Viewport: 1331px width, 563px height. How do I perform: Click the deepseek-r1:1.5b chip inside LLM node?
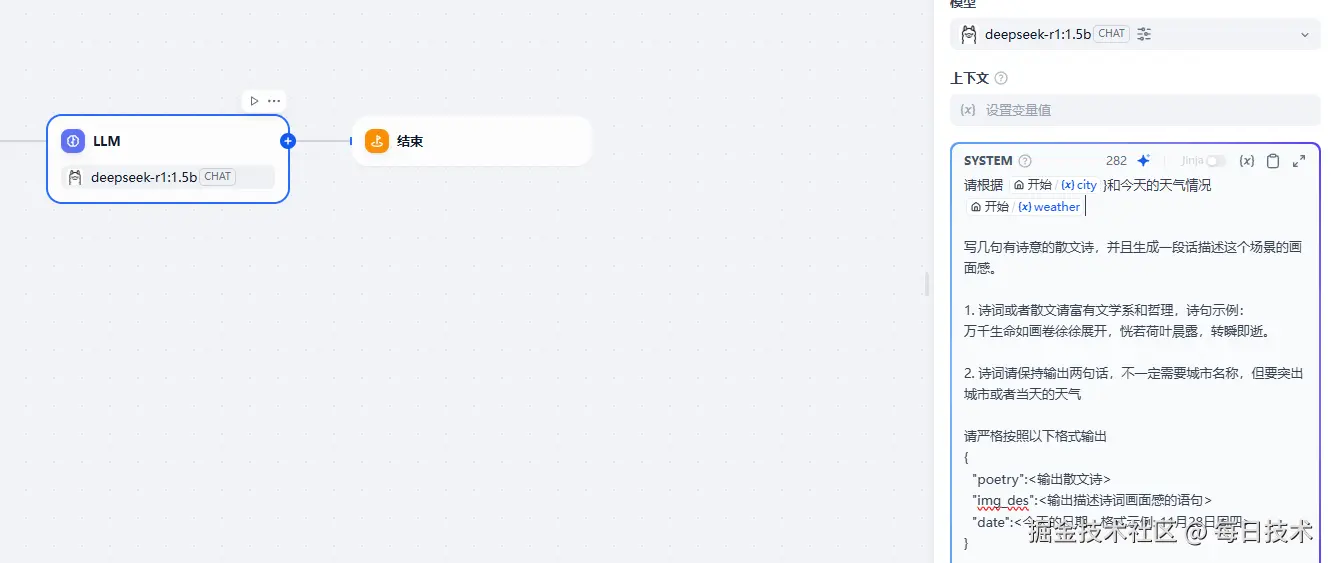168,177
